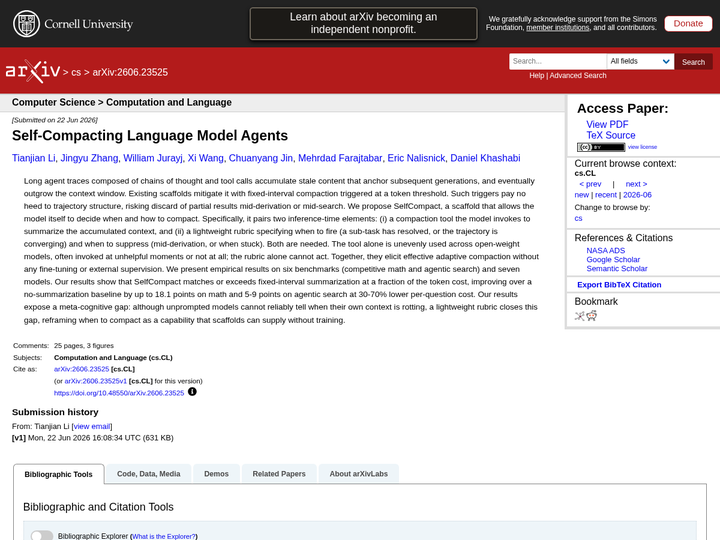Click Export BibTeX Citation
Screen dimensions: 720x540
pyautogui.click(x=619, y=285)
